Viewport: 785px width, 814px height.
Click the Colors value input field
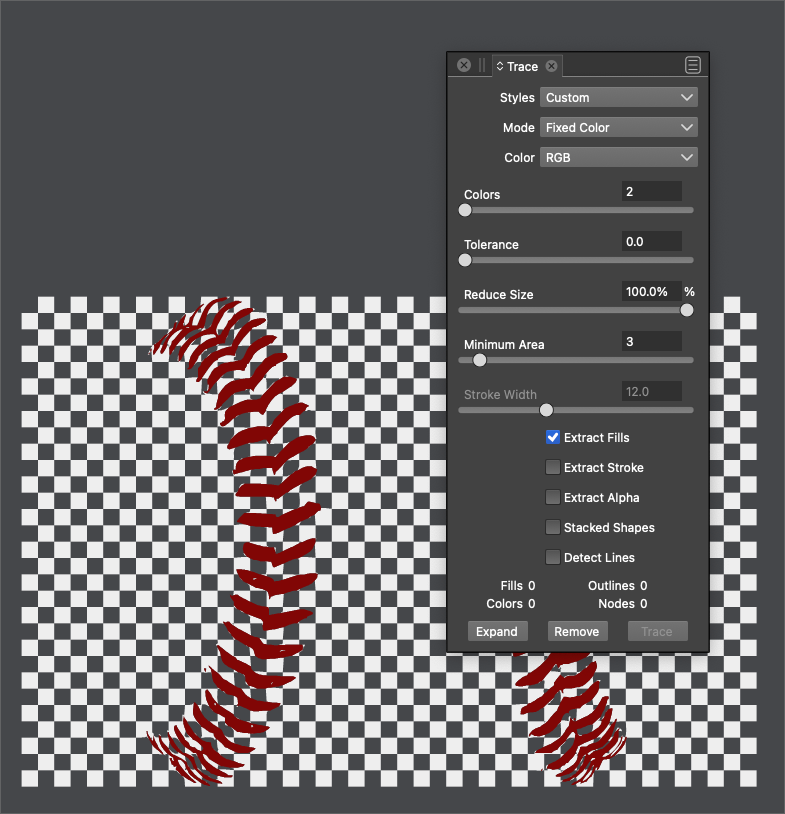(x=651, y=192)
